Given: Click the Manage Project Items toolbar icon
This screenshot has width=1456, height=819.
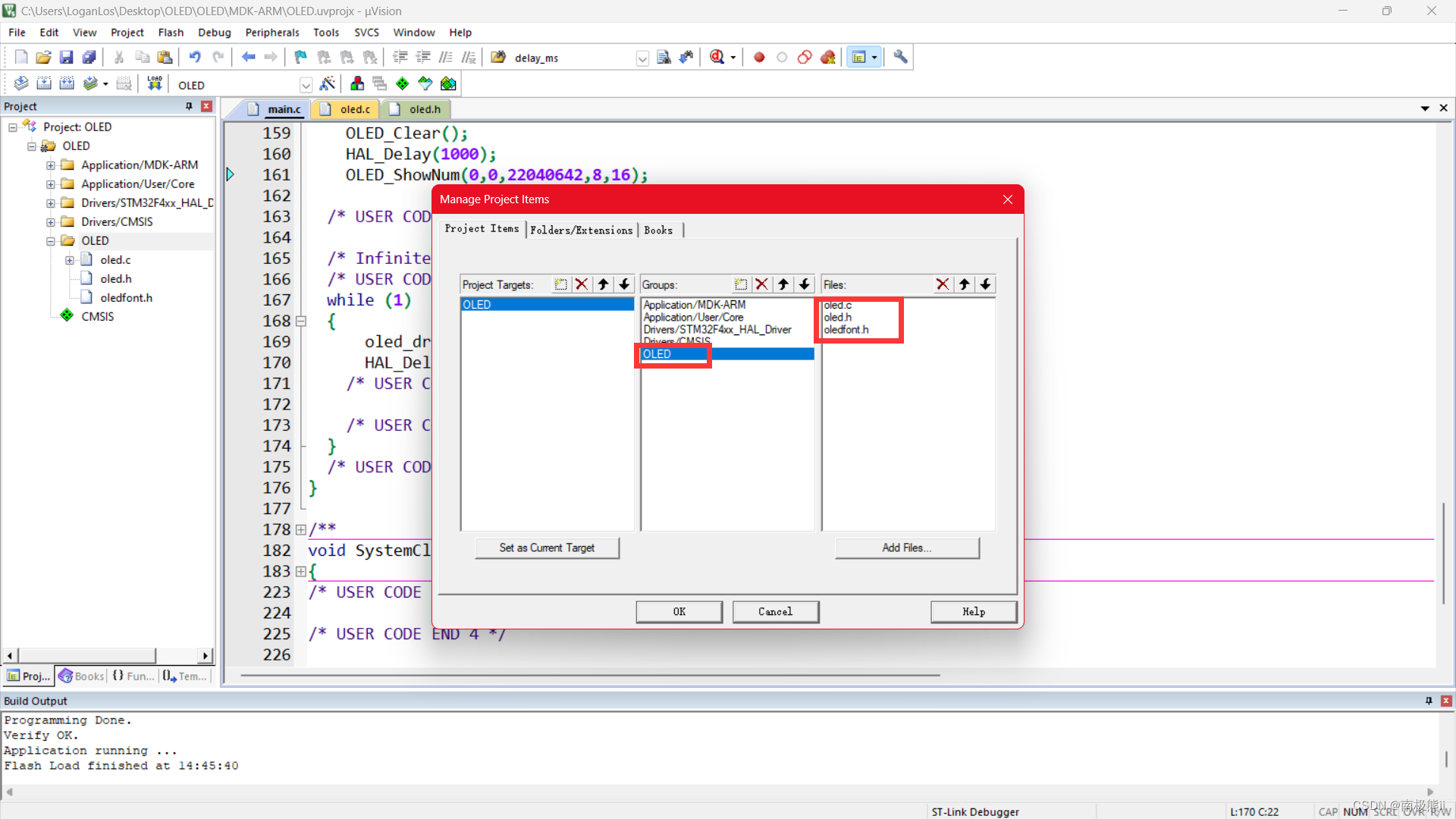Looking at the screenshot, I should click(356, 83).
